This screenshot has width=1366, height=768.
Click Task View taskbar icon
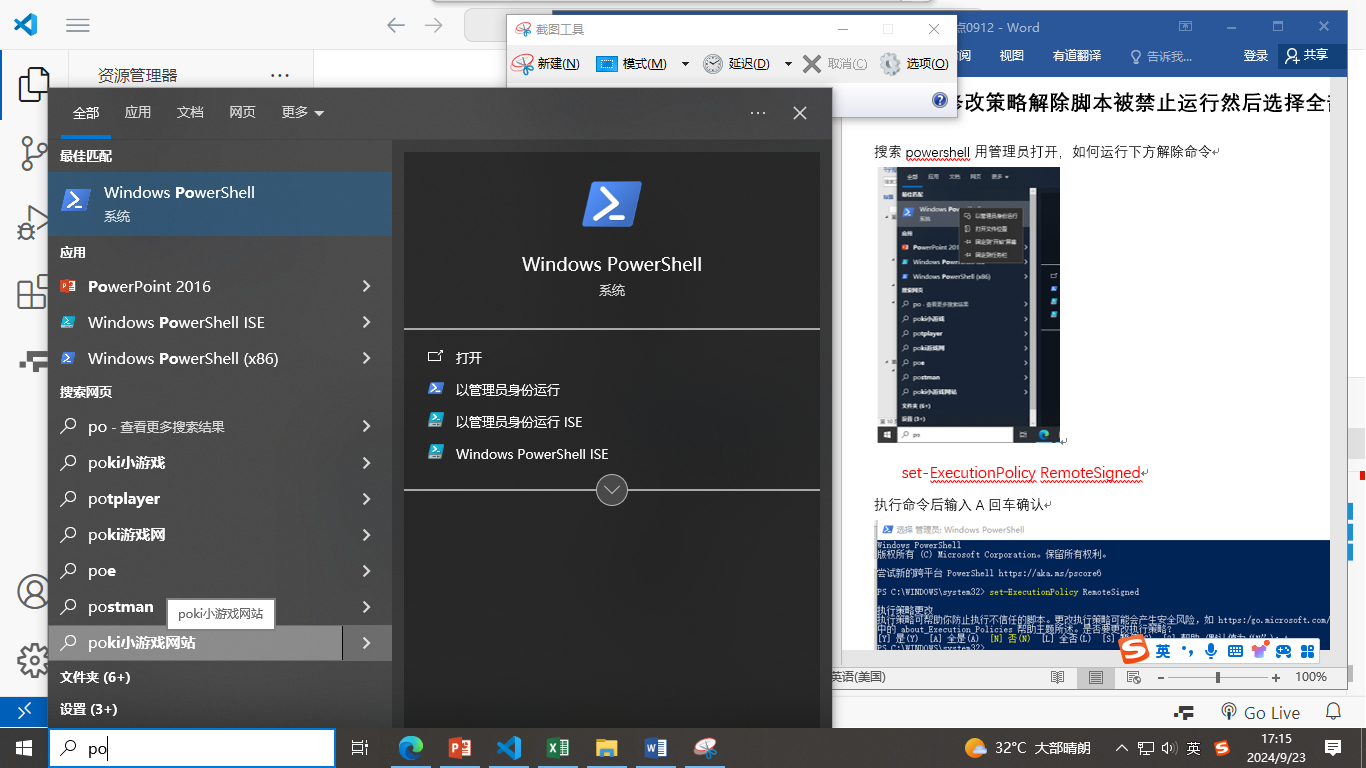point(360,748)
